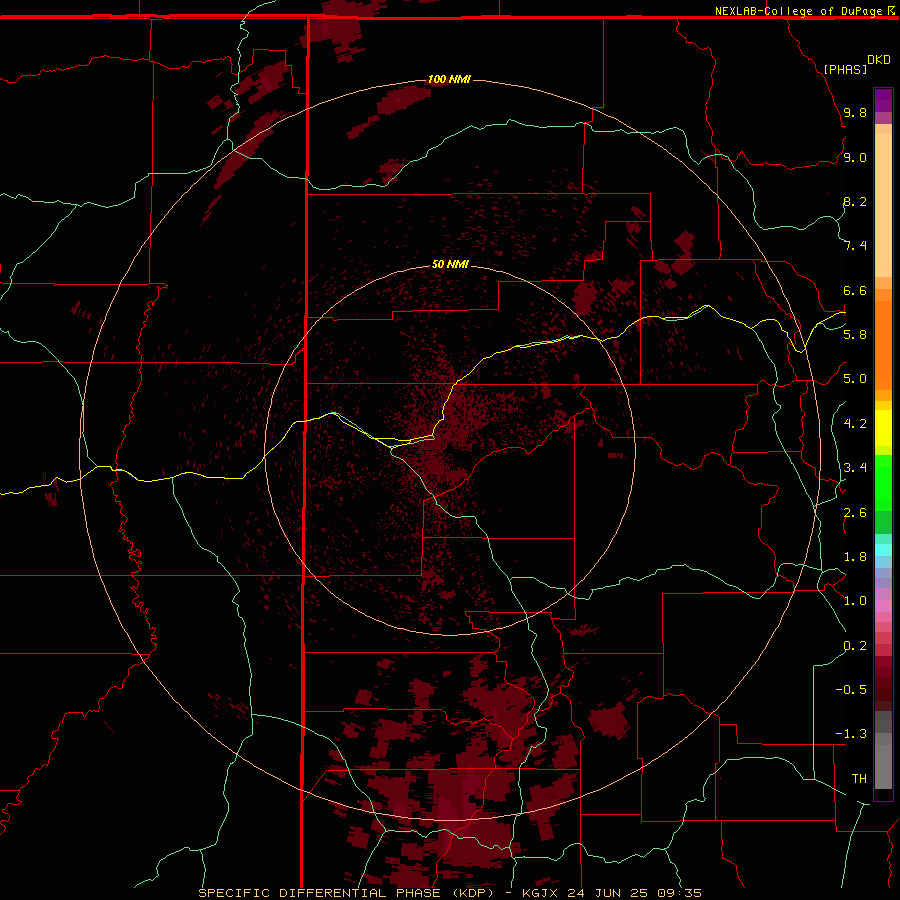
Task: Click the NEXLAB-College of DuPage credit text
Action: (x=799, y=11)
